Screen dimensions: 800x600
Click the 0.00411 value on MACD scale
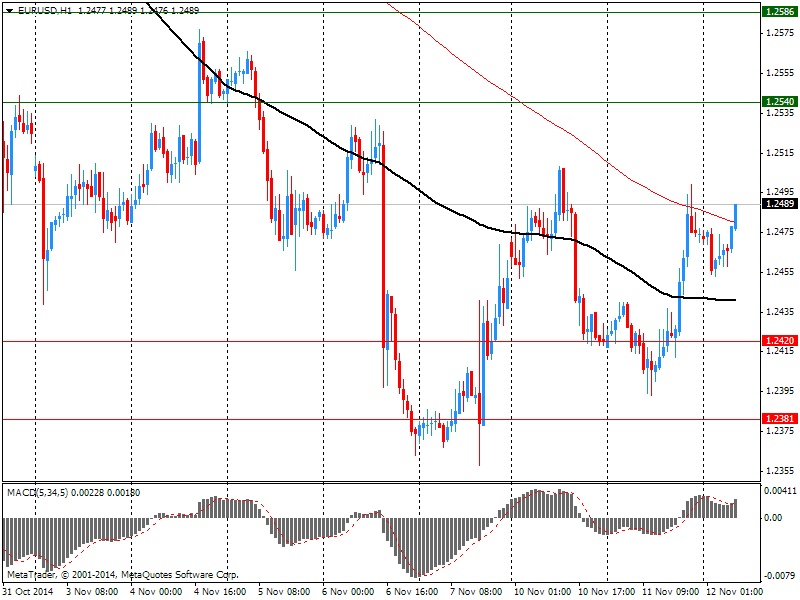pos(780,491)
